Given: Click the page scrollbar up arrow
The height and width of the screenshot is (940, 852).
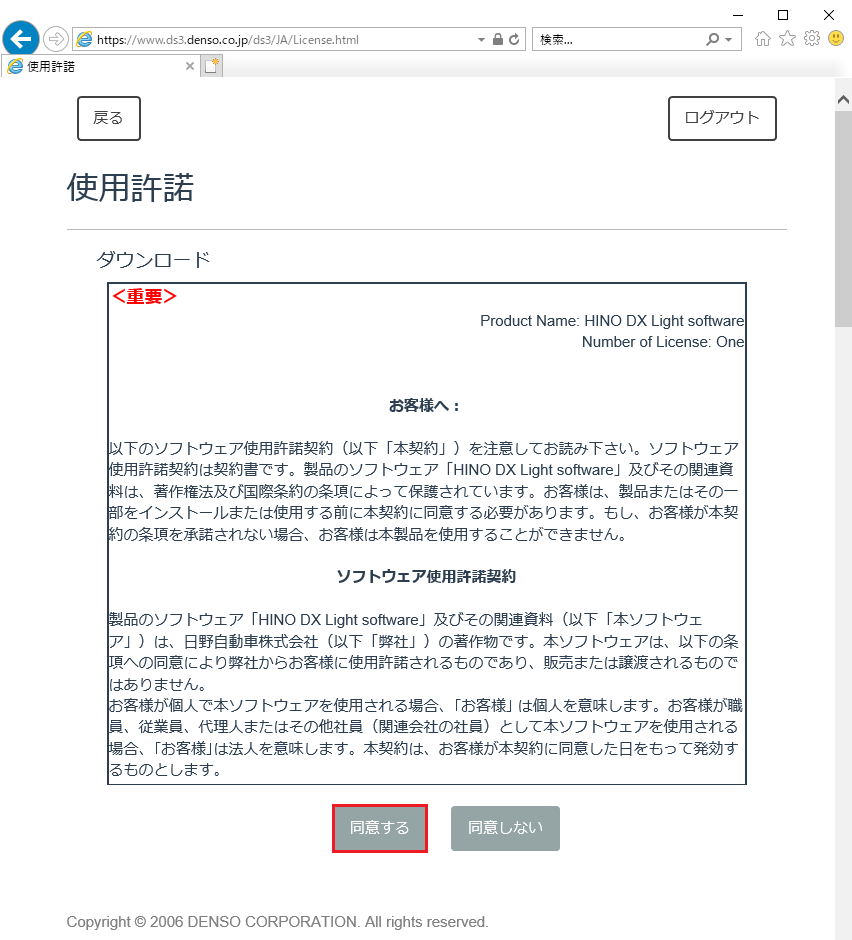Looking at the screenshot, I should point(843,100).
